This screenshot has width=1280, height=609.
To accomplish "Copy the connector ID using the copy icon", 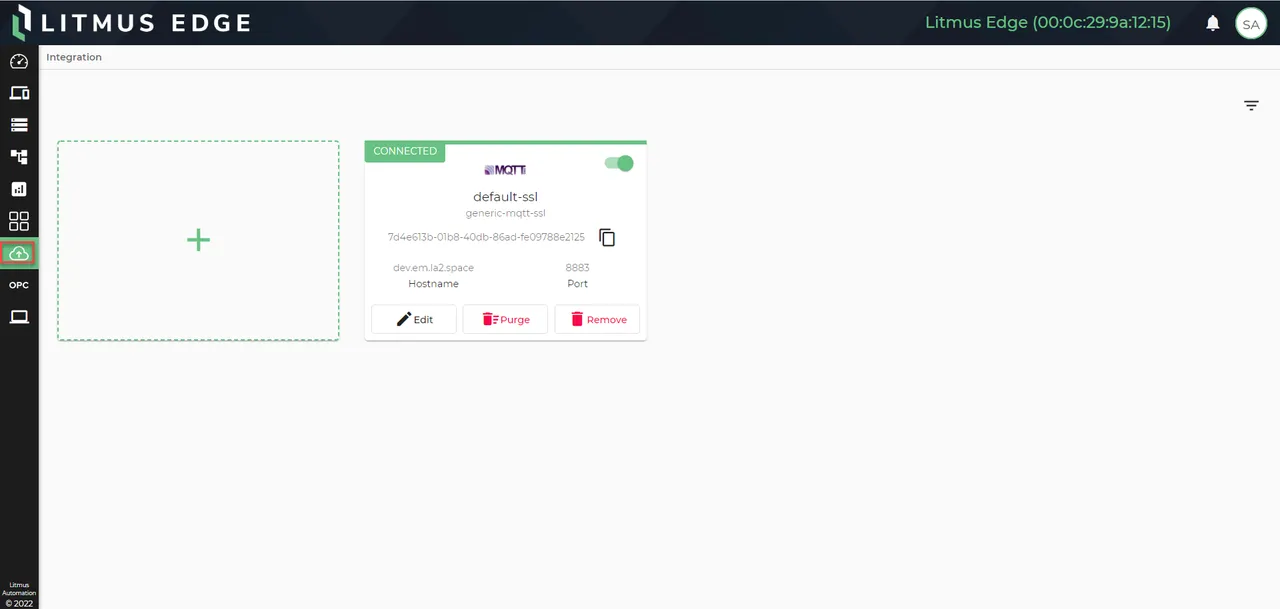I will click(607, 237).
